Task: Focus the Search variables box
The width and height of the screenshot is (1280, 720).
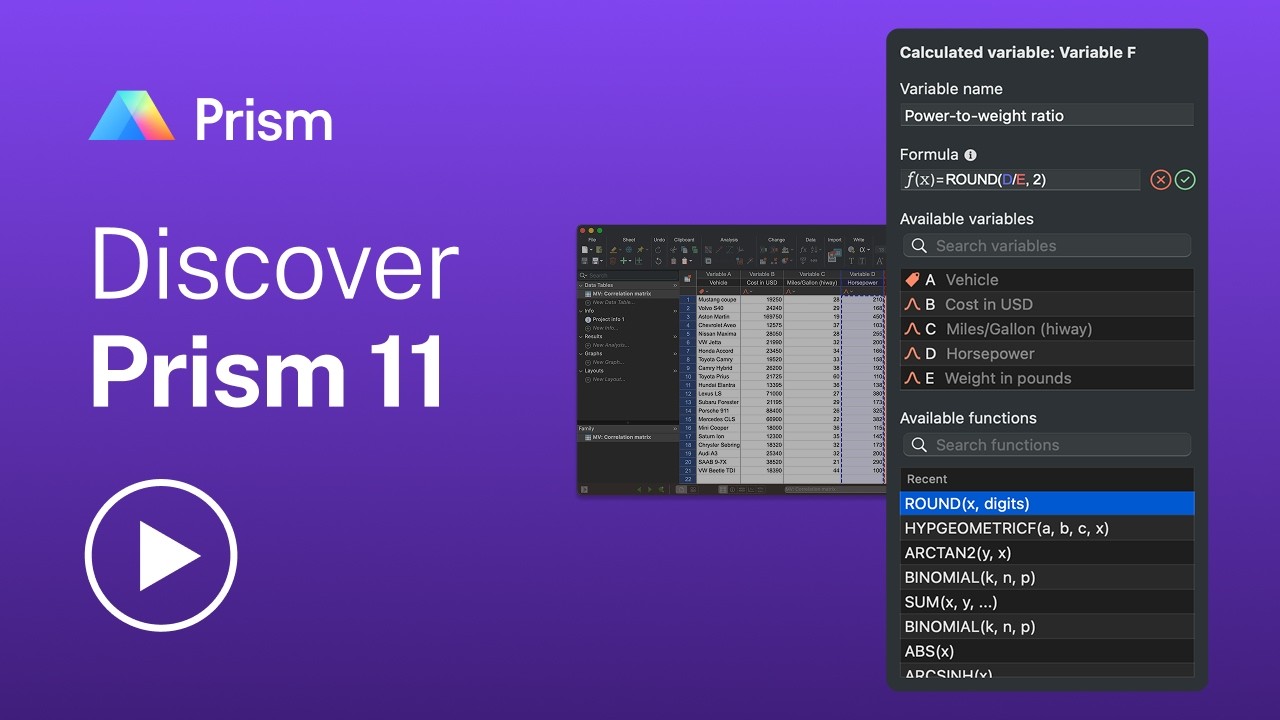Action: coord(1047,245)
